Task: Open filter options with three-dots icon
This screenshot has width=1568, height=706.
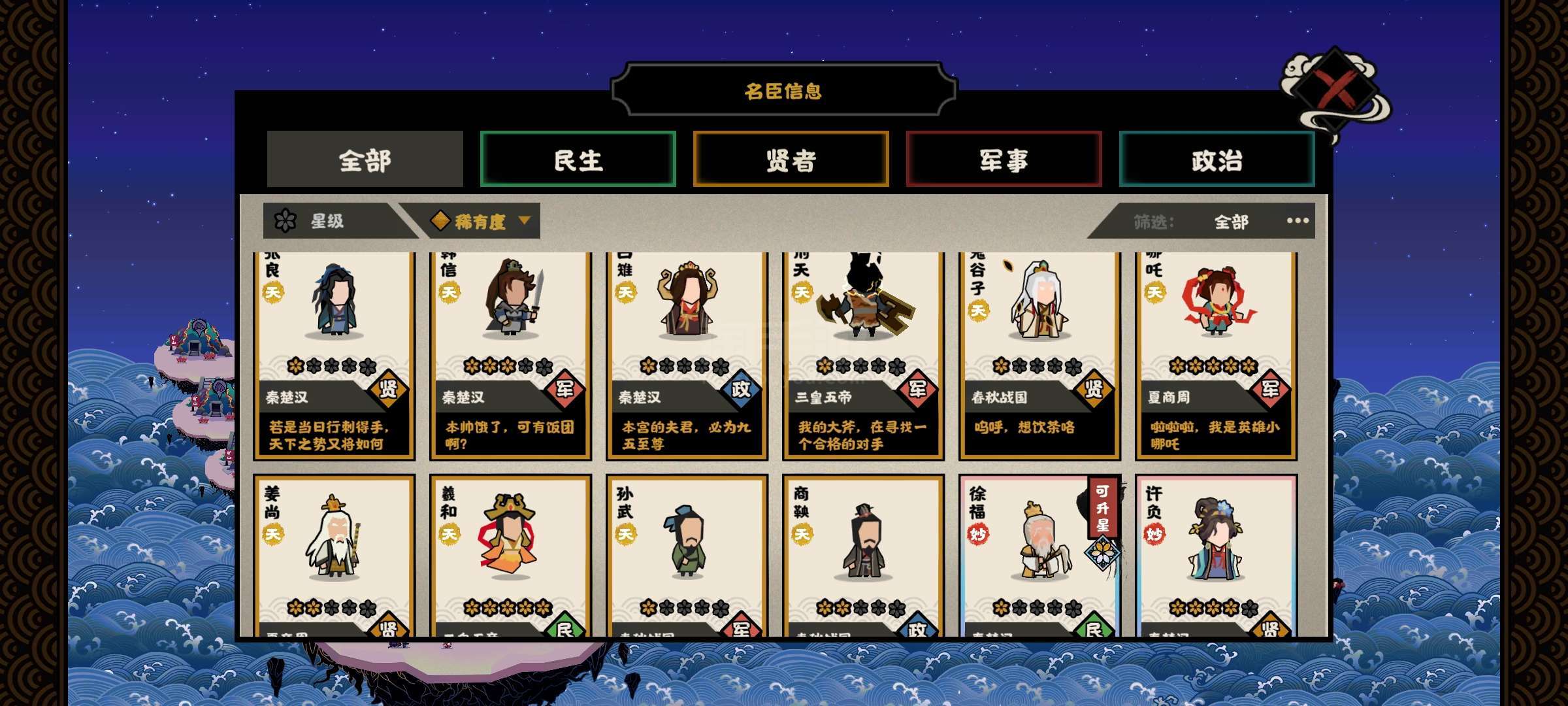Action: pyautogui.click(x=1298, y=221)
